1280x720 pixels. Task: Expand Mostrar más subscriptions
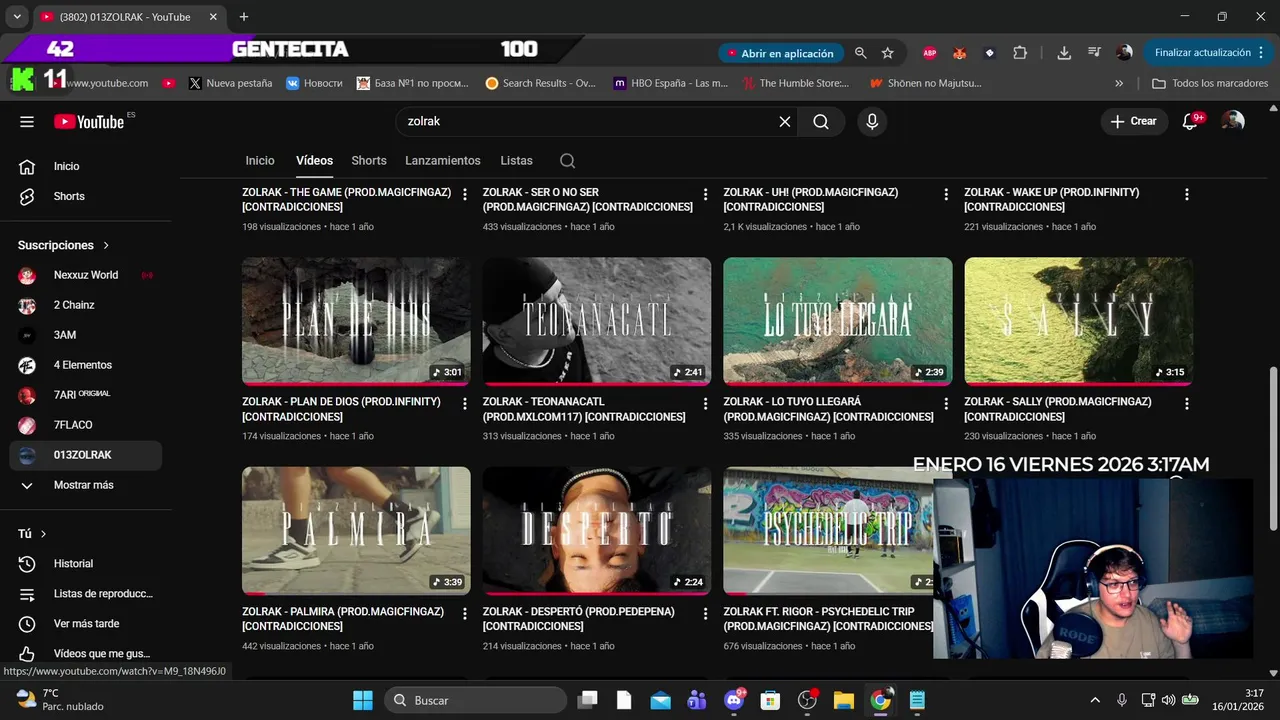coord(81,485)
